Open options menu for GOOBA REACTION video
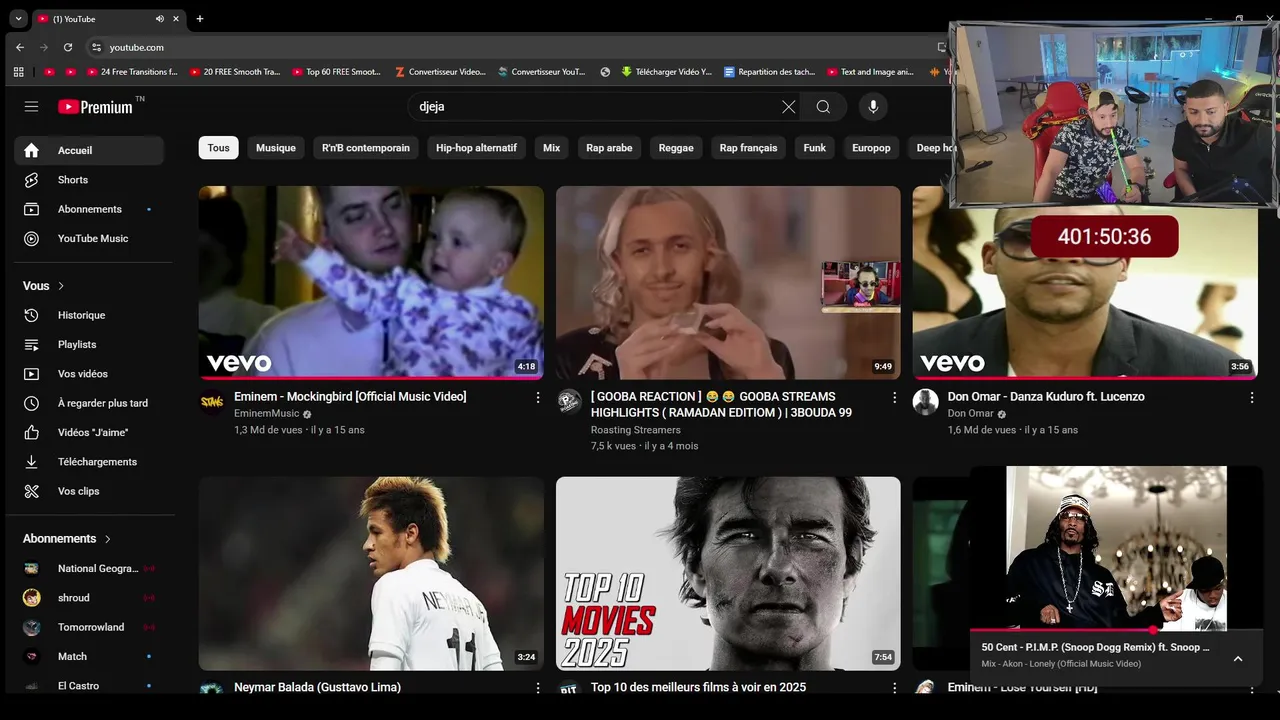 895,398
